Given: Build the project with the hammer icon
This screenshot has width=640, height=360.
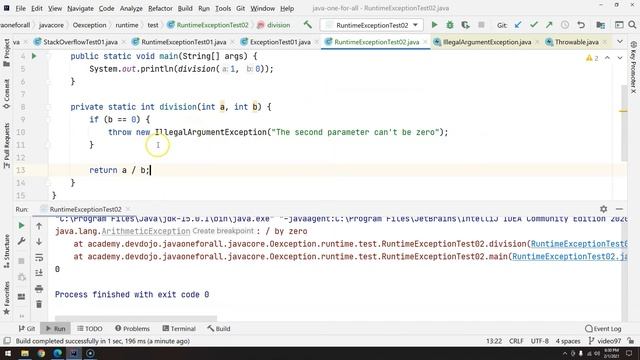Looking at the screenshot, I should pos(308,25).
